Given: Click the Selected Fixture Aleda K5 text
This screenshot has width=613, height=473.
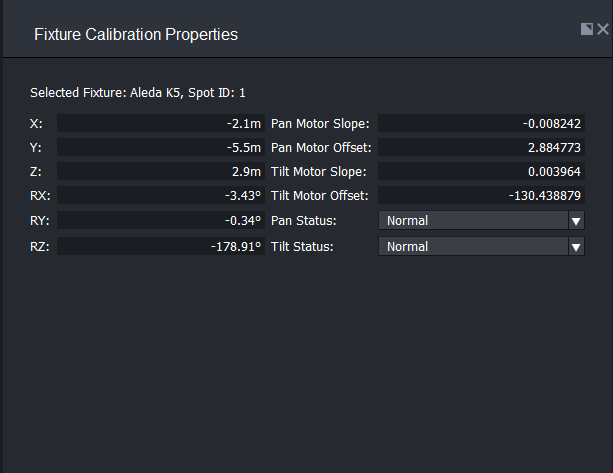Looking at the screenshot, I should (x=138, y=93).
